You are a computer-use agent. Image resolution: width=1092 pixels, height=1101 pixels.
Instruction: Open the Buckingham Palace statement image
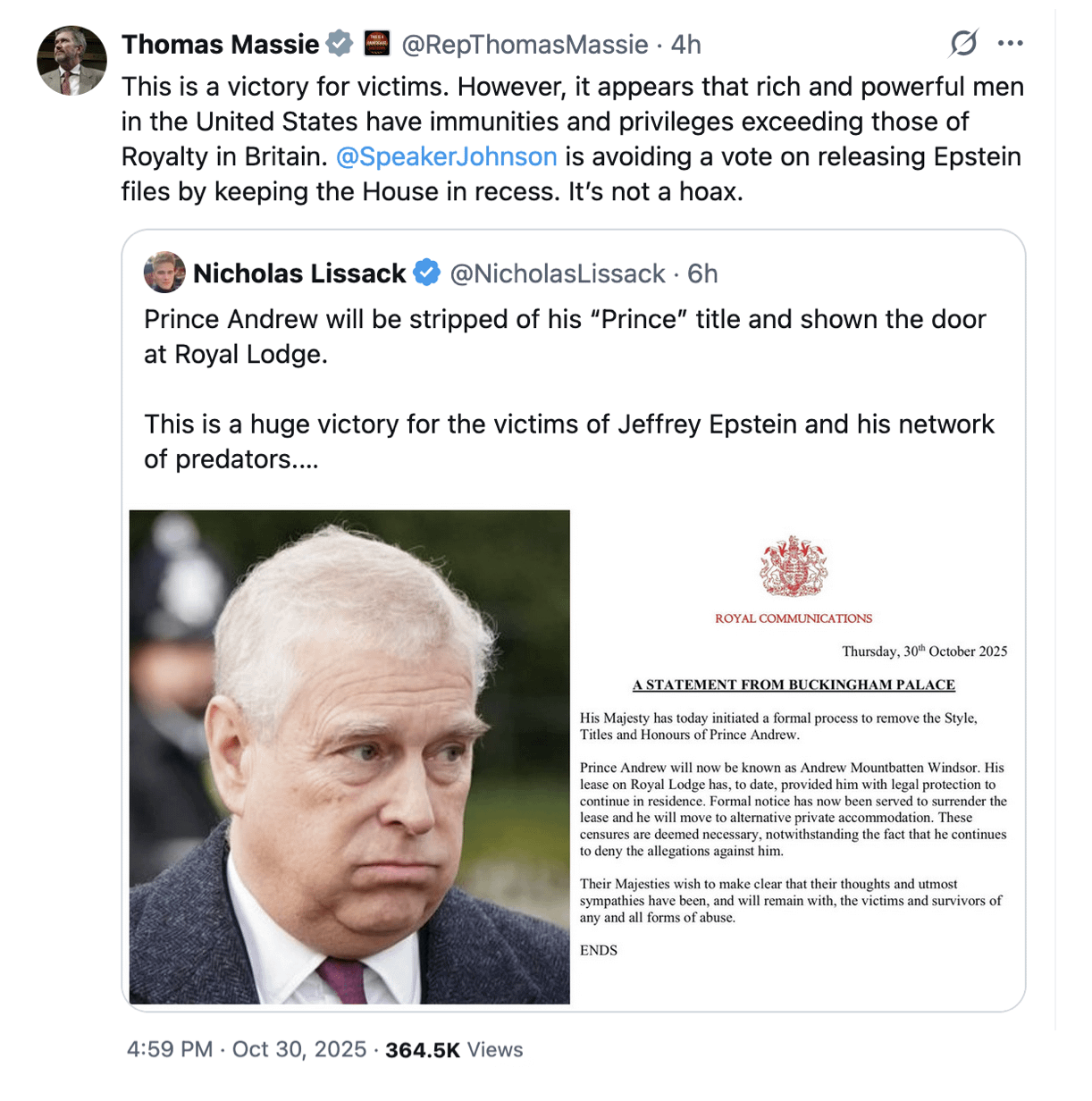click(x=794, y=756)
